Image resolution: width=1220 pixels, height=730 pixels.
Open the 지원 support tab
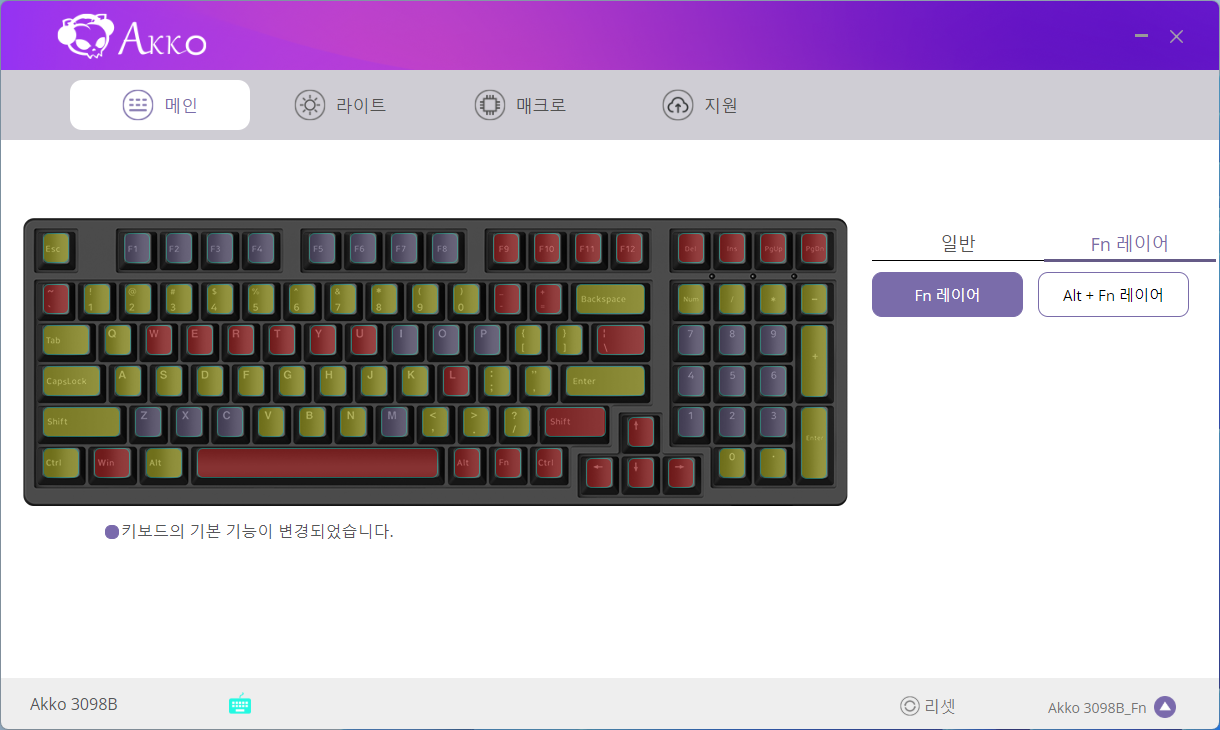click(x=700, y=105)
